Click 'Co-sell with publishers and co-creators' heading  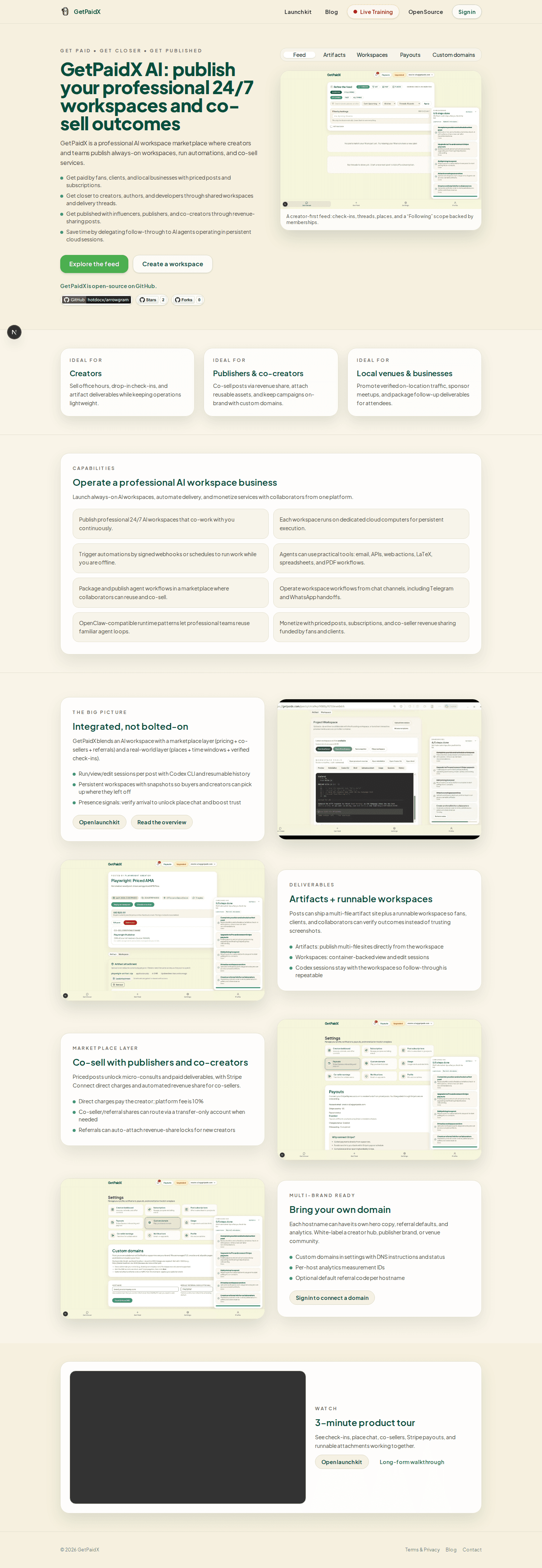[x=160, y=1062]
